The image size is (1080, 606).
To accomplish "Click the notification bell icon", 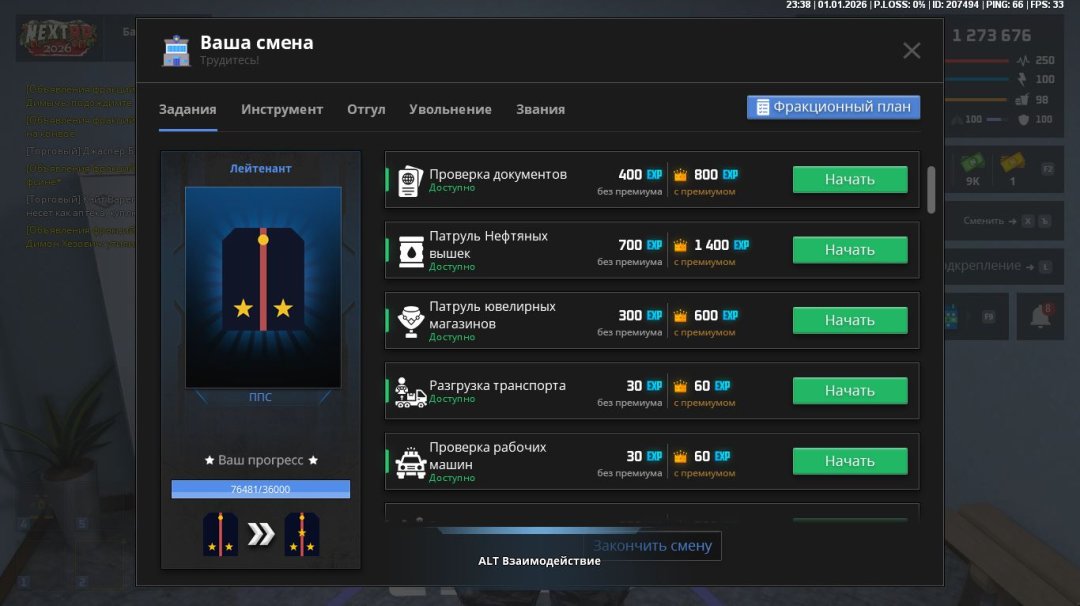I will (1040, 316).
